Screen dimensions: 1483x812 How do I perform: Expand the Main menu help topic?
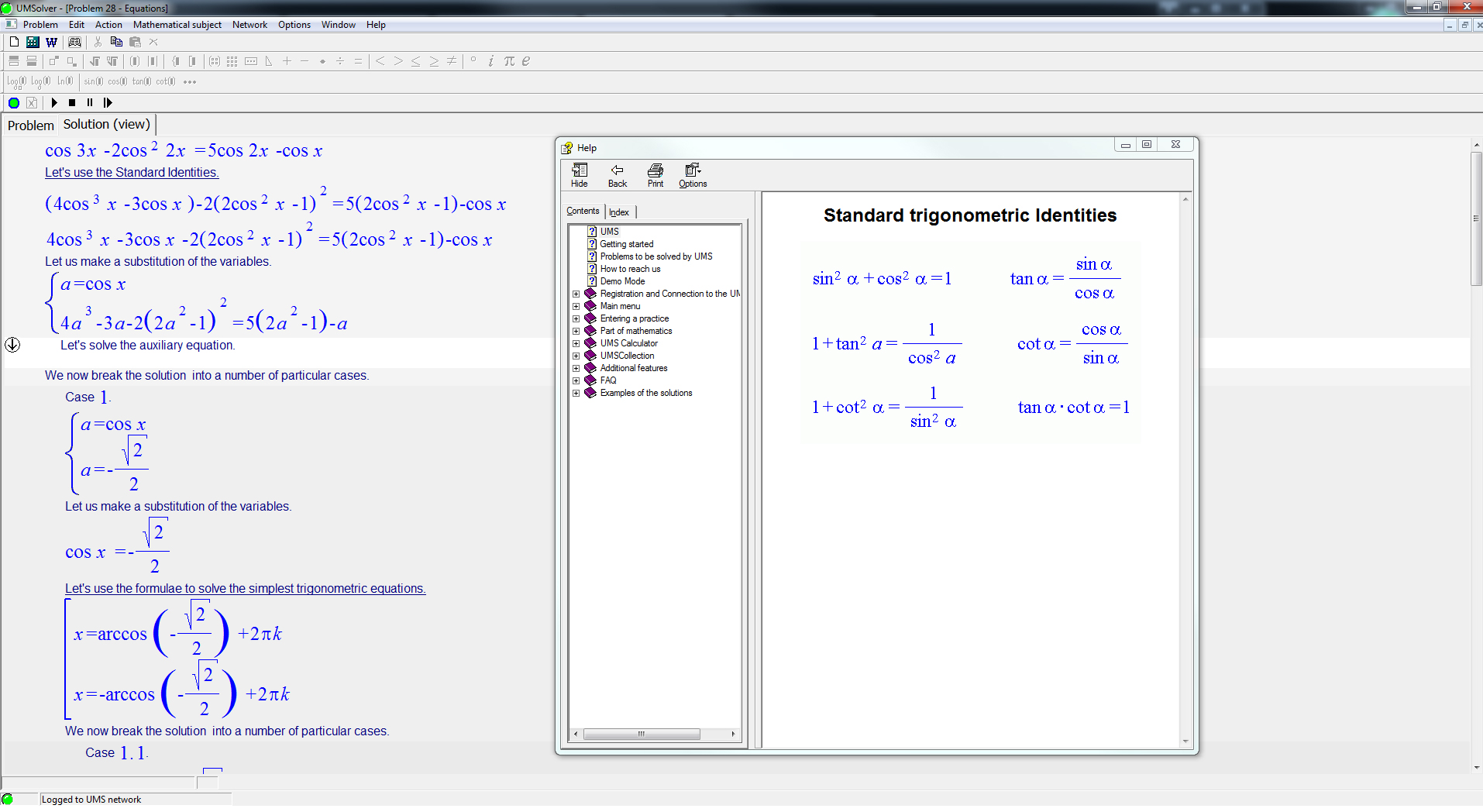click(x=576, y=306)
